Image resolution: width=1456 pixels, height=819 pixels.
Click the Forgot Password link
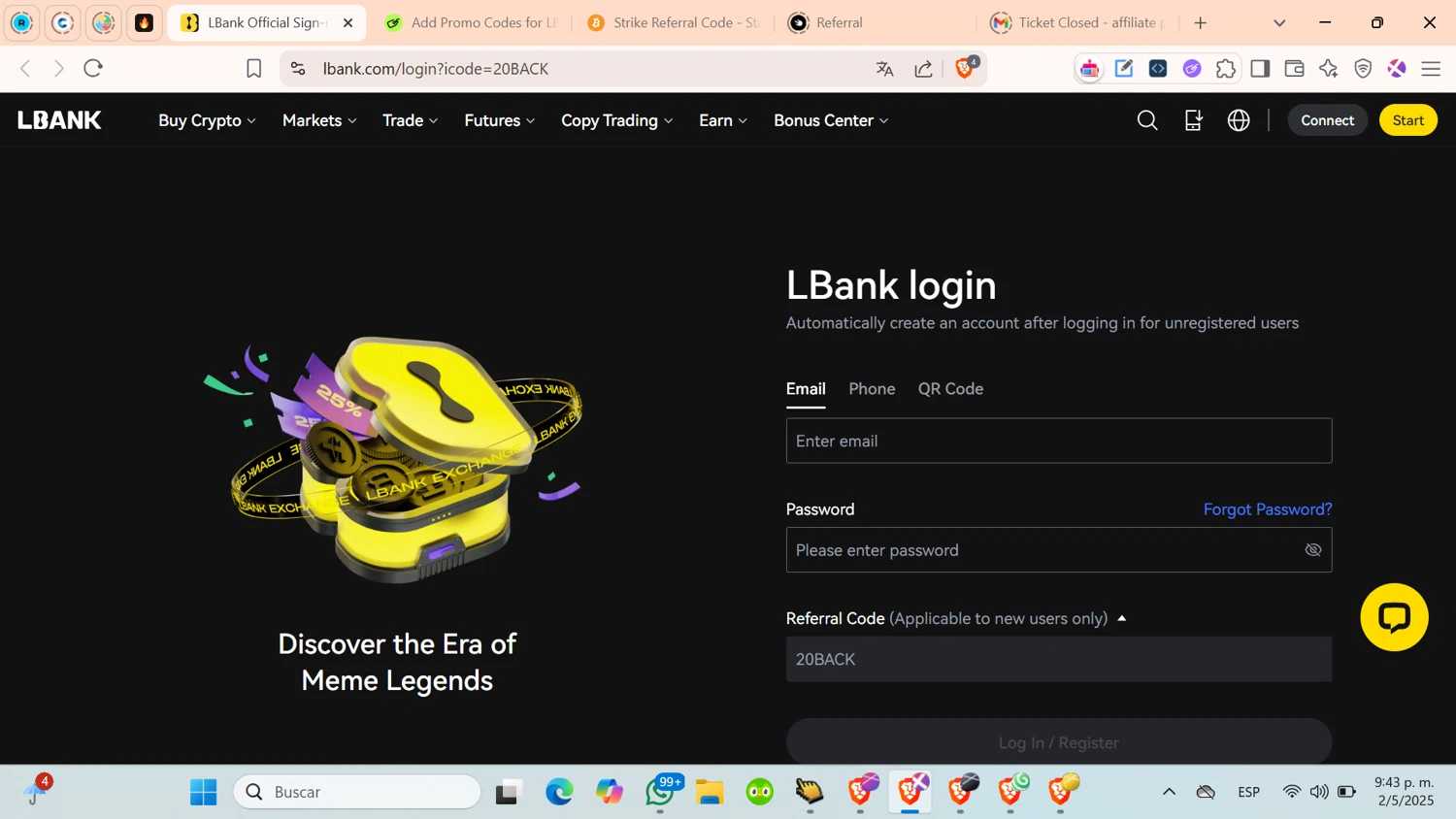tap(1267, 509)
